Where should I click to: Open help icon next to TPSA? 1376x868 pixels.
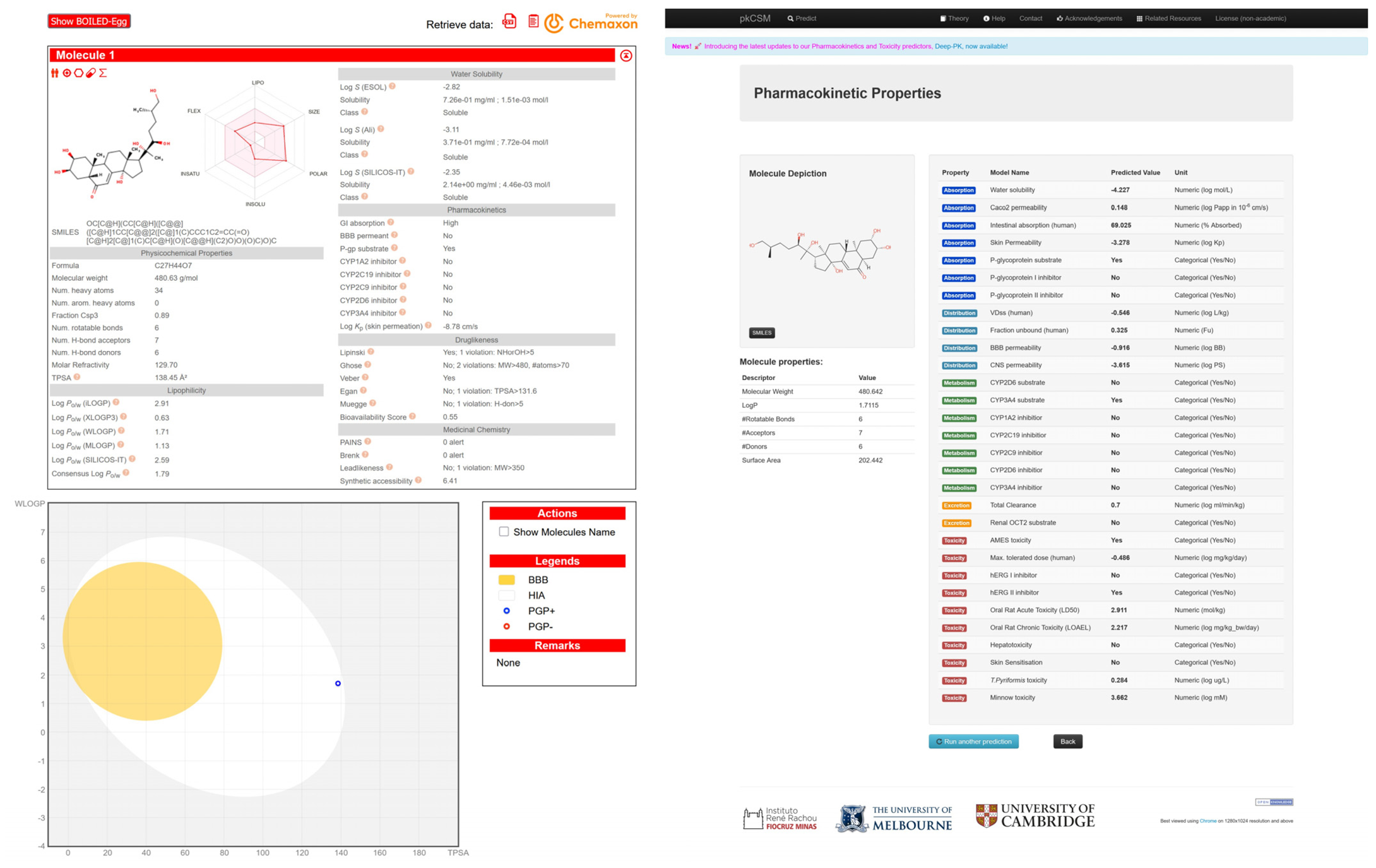(77, 377)
